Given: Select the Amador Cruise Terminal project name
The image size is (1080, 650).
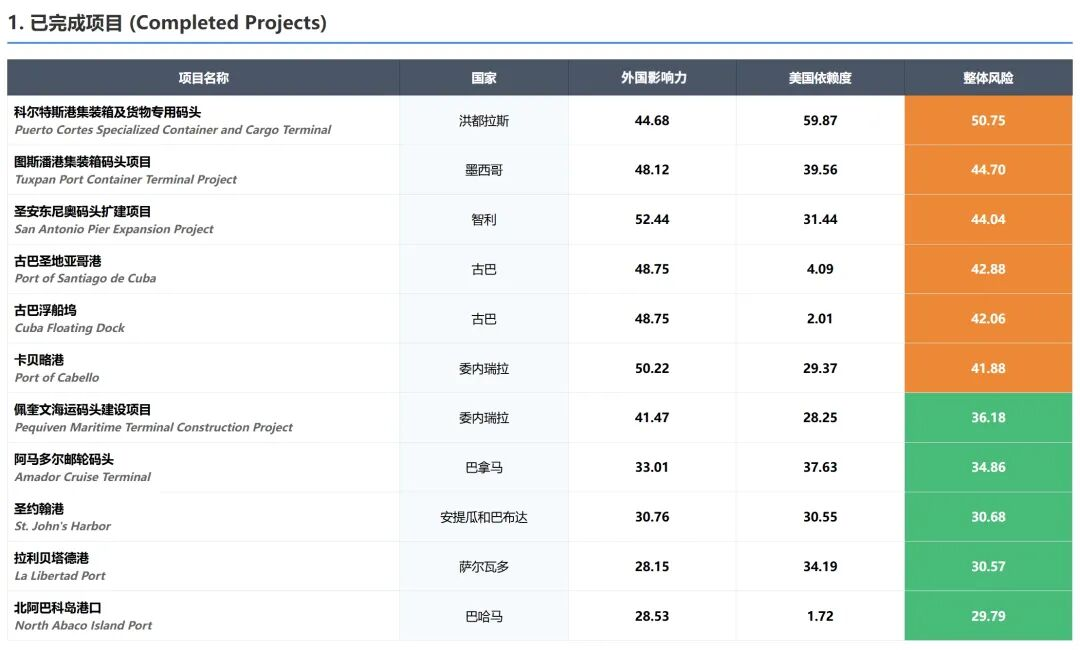Looking at the screenshot, I should tap(83, 467).
